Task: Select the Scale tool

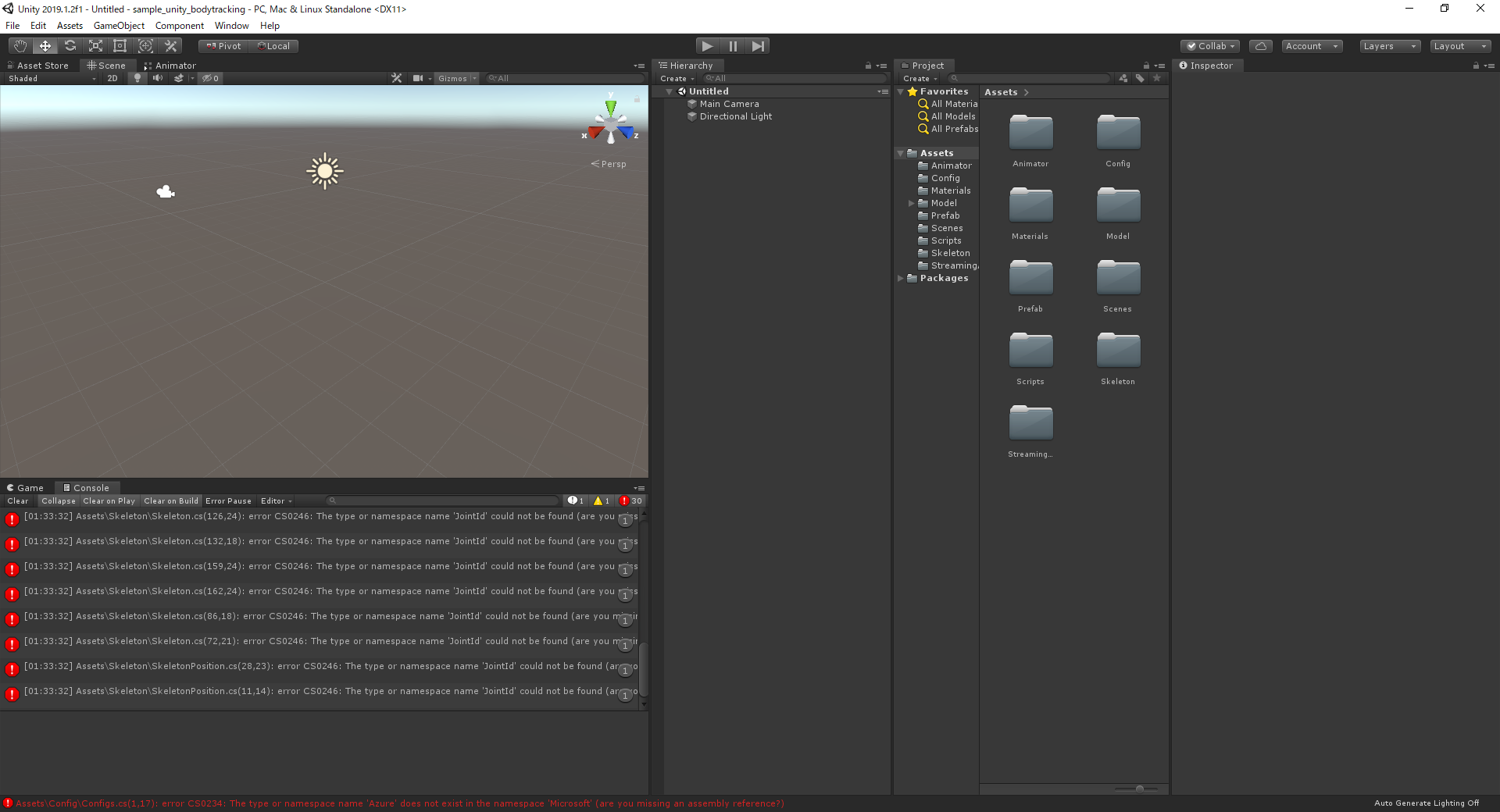Action: pyautogui.click(x=95, y=46)
